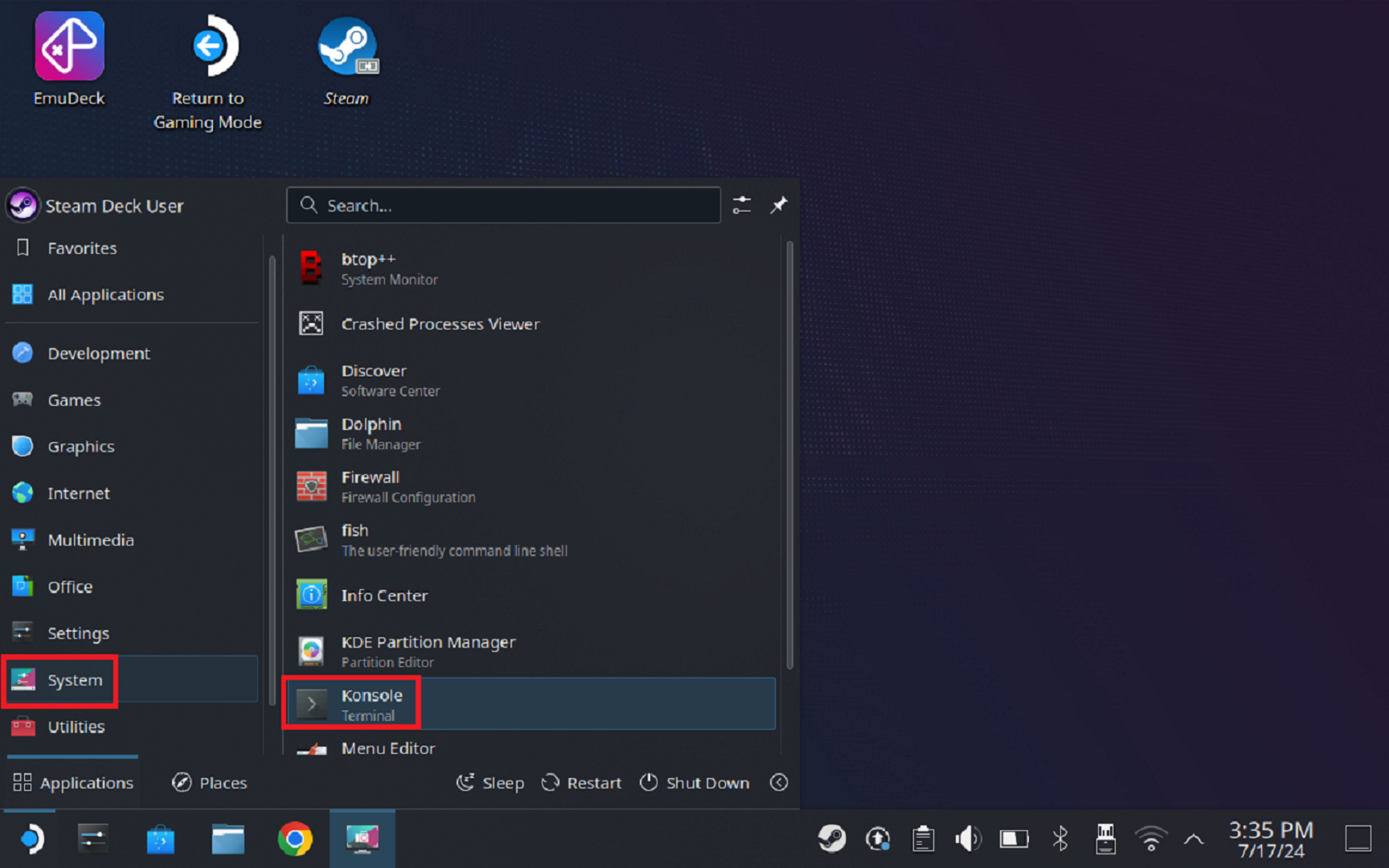Check battery status tray icon
1389x868 pixels.
tap(1014, 839)
